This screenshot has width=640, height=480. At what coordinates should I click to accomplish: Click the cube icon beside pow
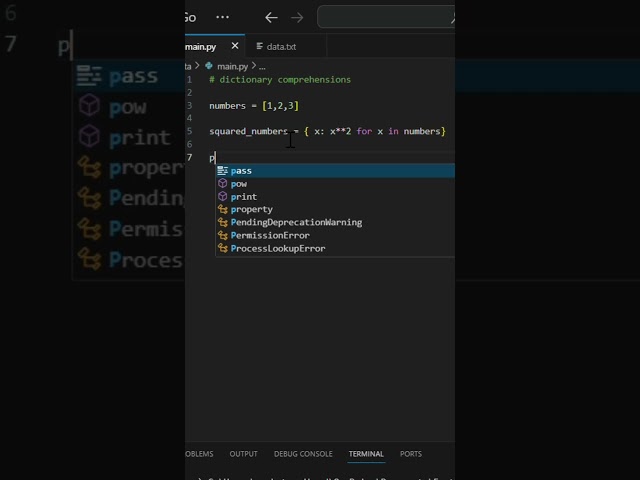(x=222, y=183)
